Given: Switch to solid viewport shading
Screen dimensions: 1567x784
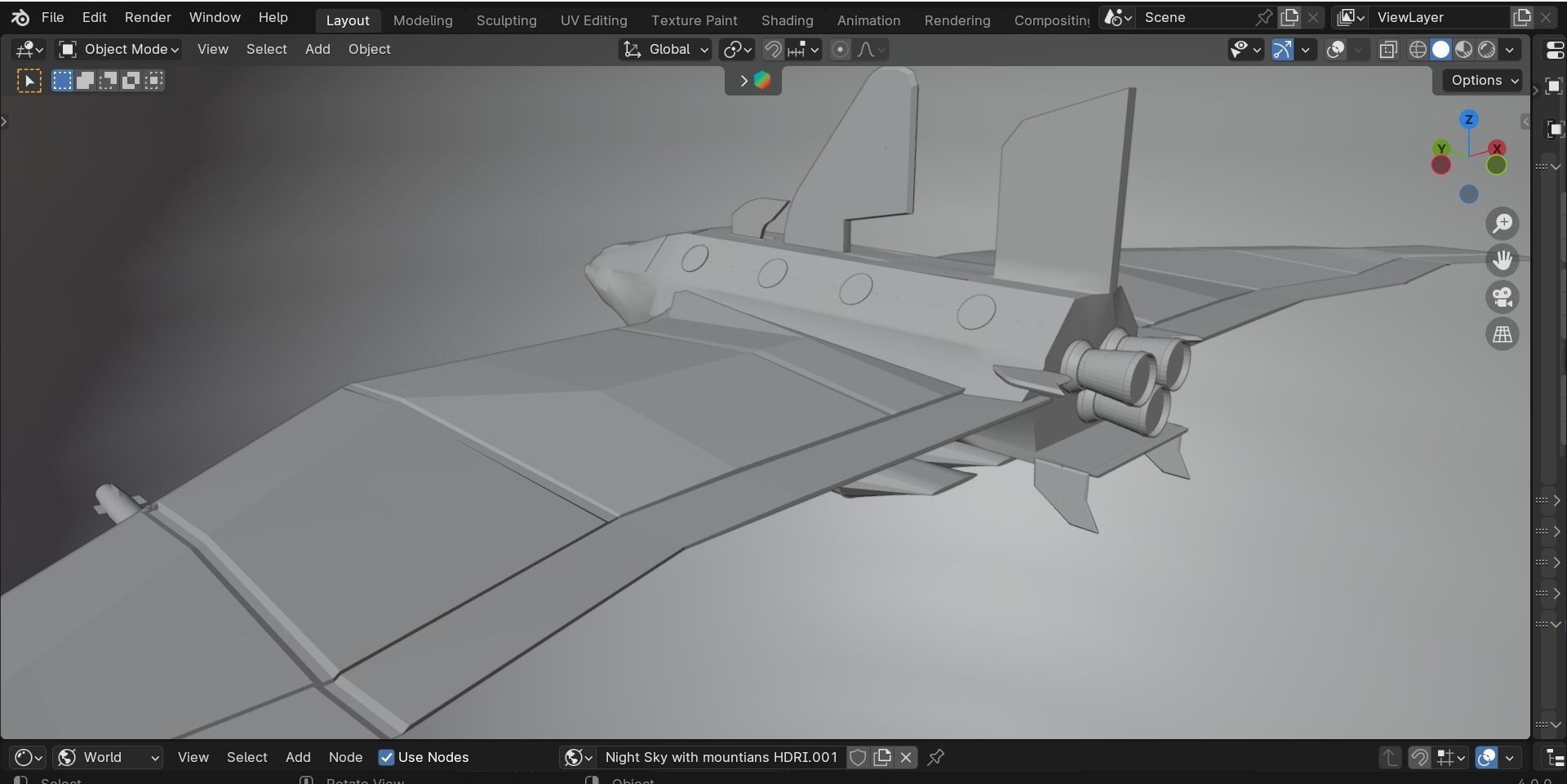Looking at the screenshot, I should [x=1441, y=50].
